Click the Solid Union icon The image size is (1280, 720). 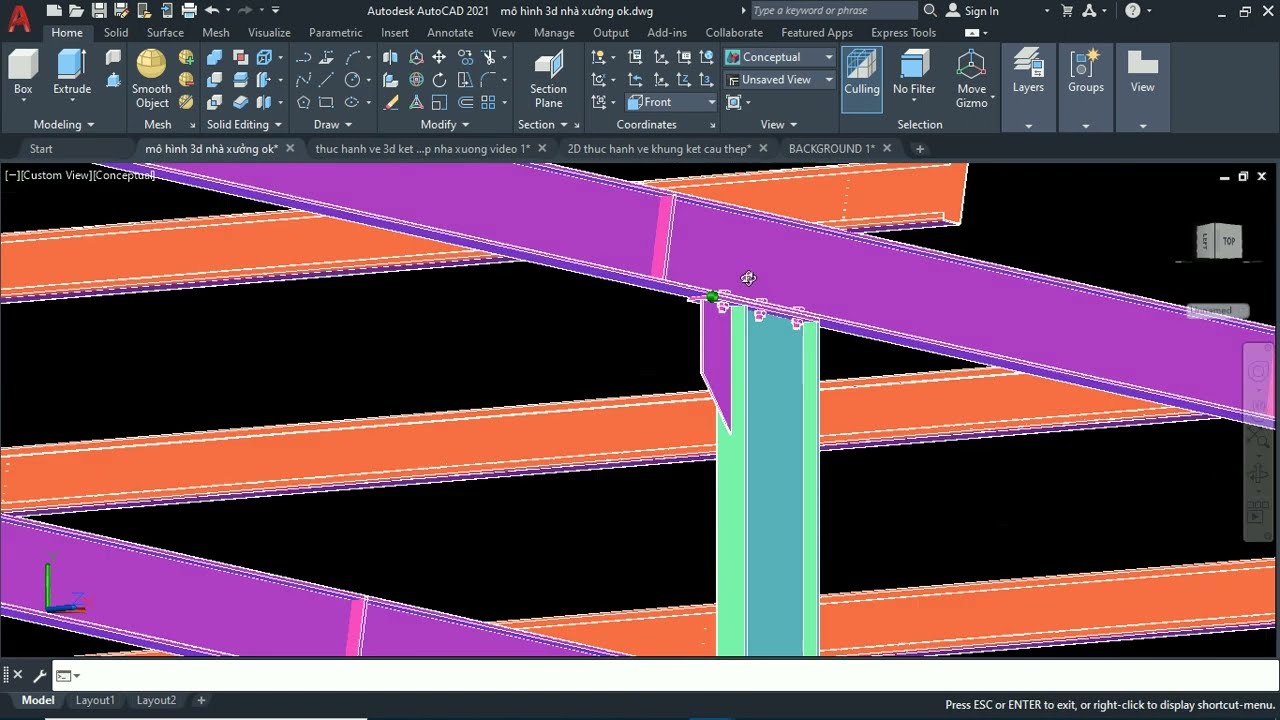215,57
